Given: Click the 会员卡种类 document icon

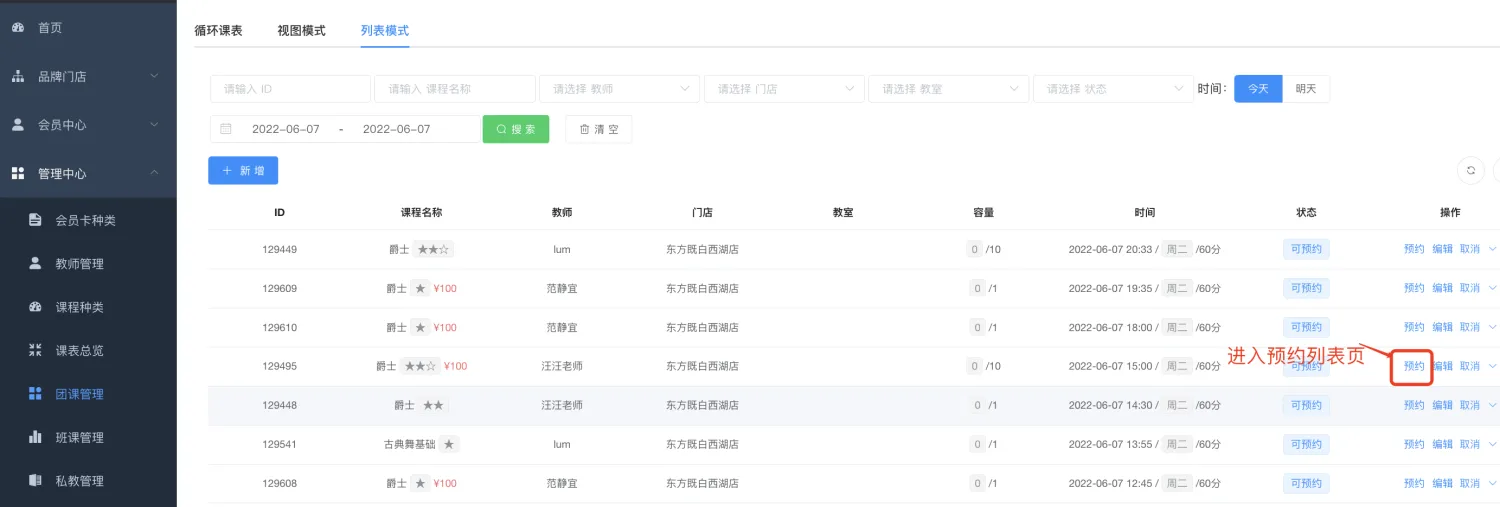Looking at the screenshot, I should (x=36, y=220).
